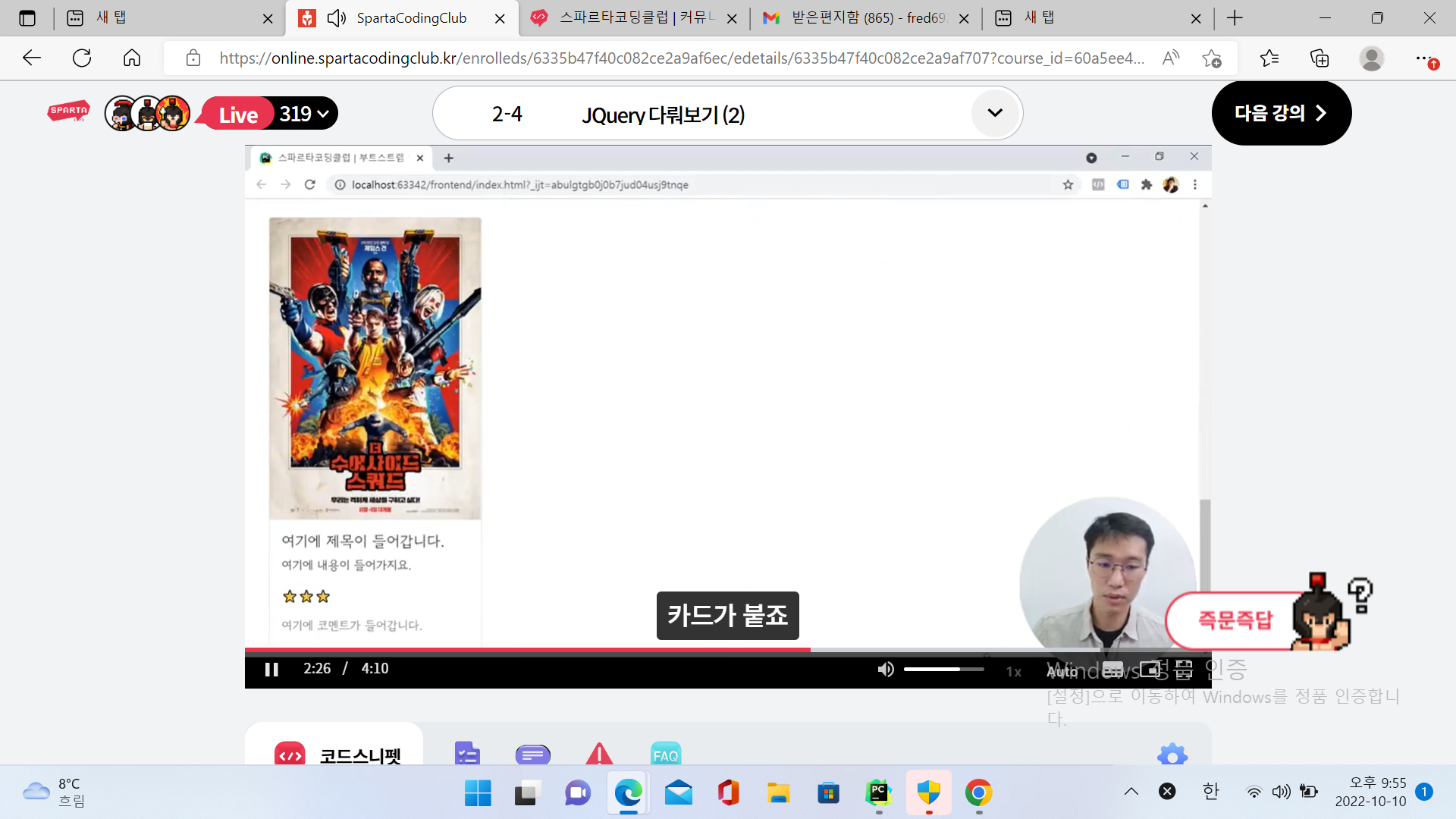Mute the SpartaCodingClub tab audio icon

[x=336, y=18]
